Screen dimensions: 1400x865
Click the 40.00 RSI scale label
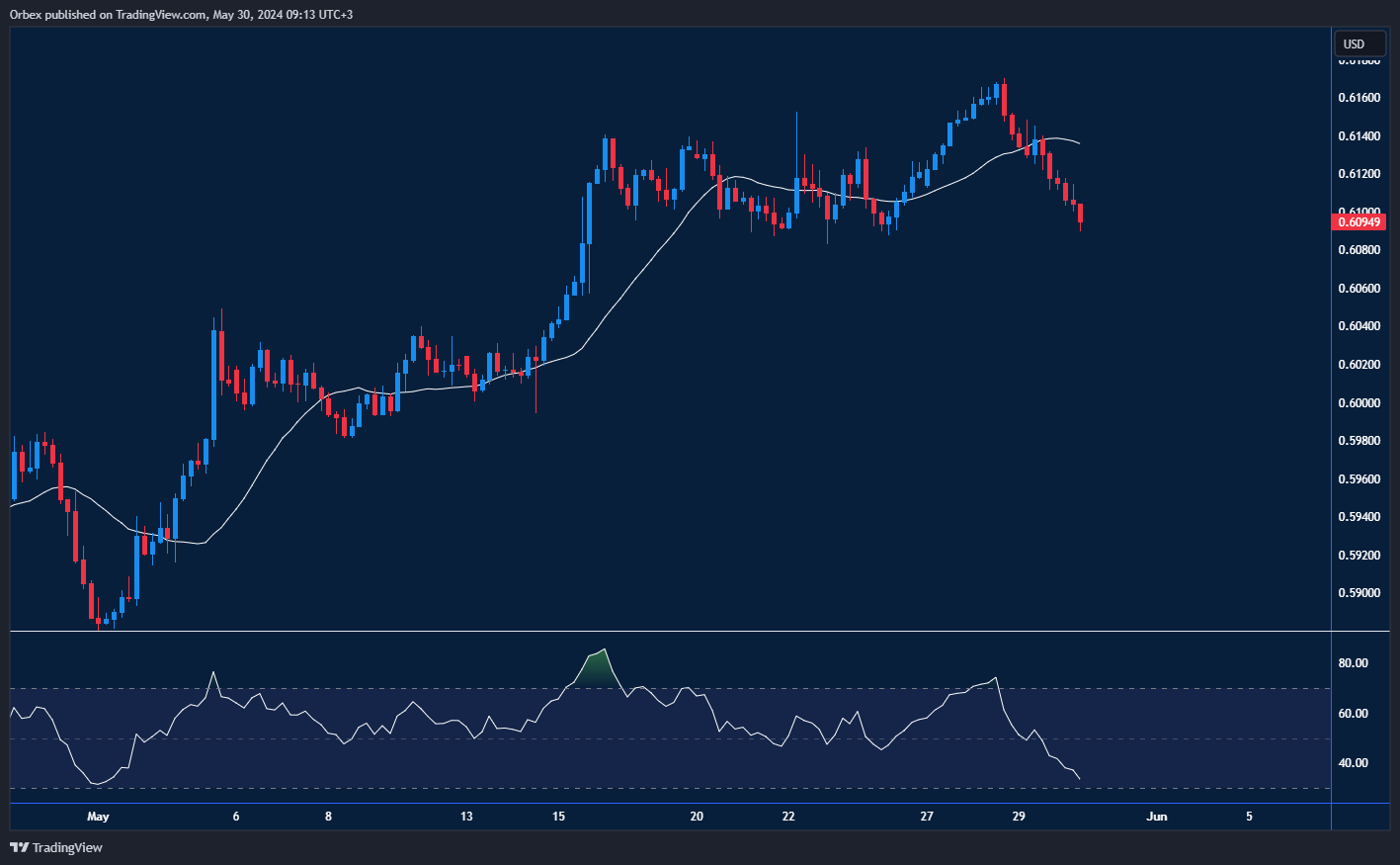1354,763
